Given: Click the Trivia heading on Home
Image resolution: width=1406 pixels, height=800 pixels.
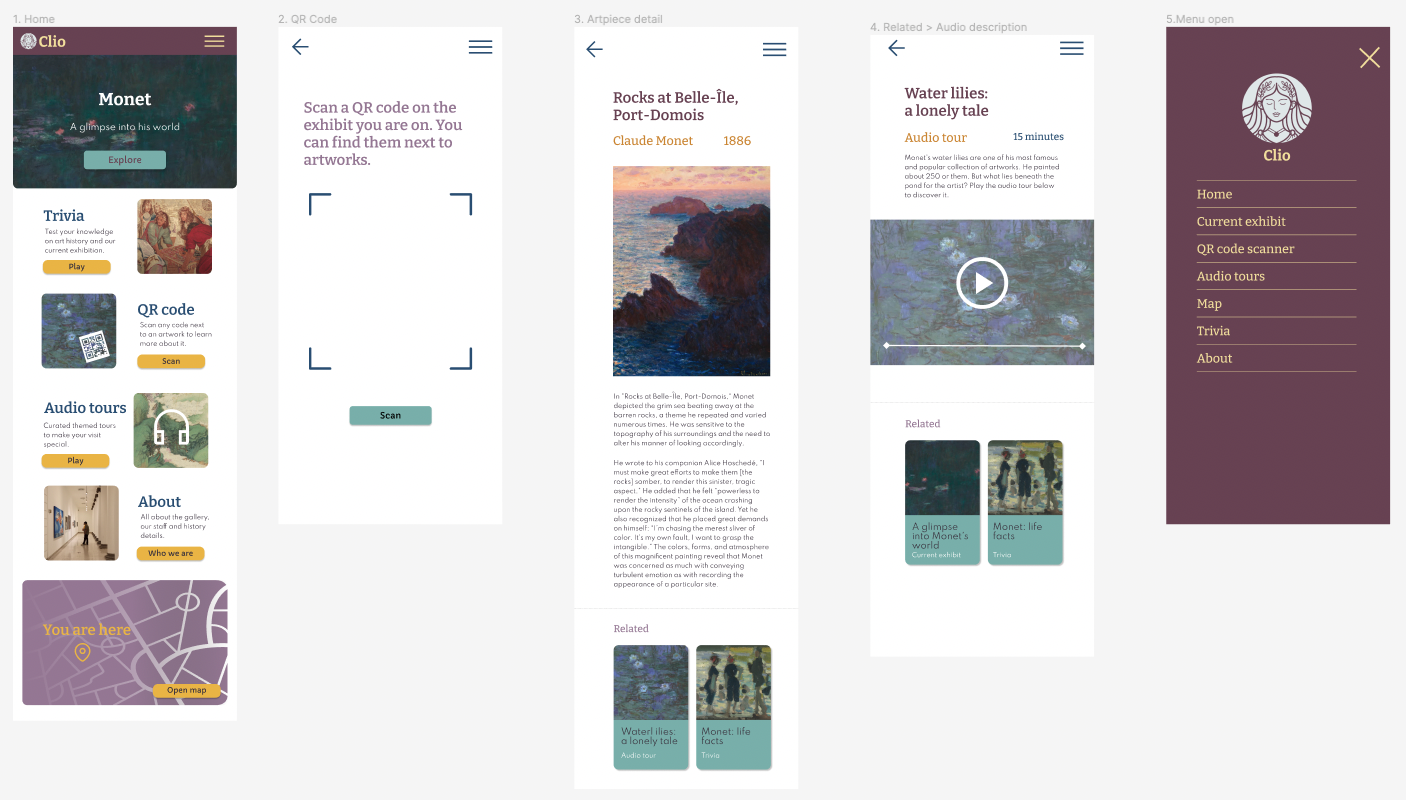Looking at the screenshot, I should [64, 216].
